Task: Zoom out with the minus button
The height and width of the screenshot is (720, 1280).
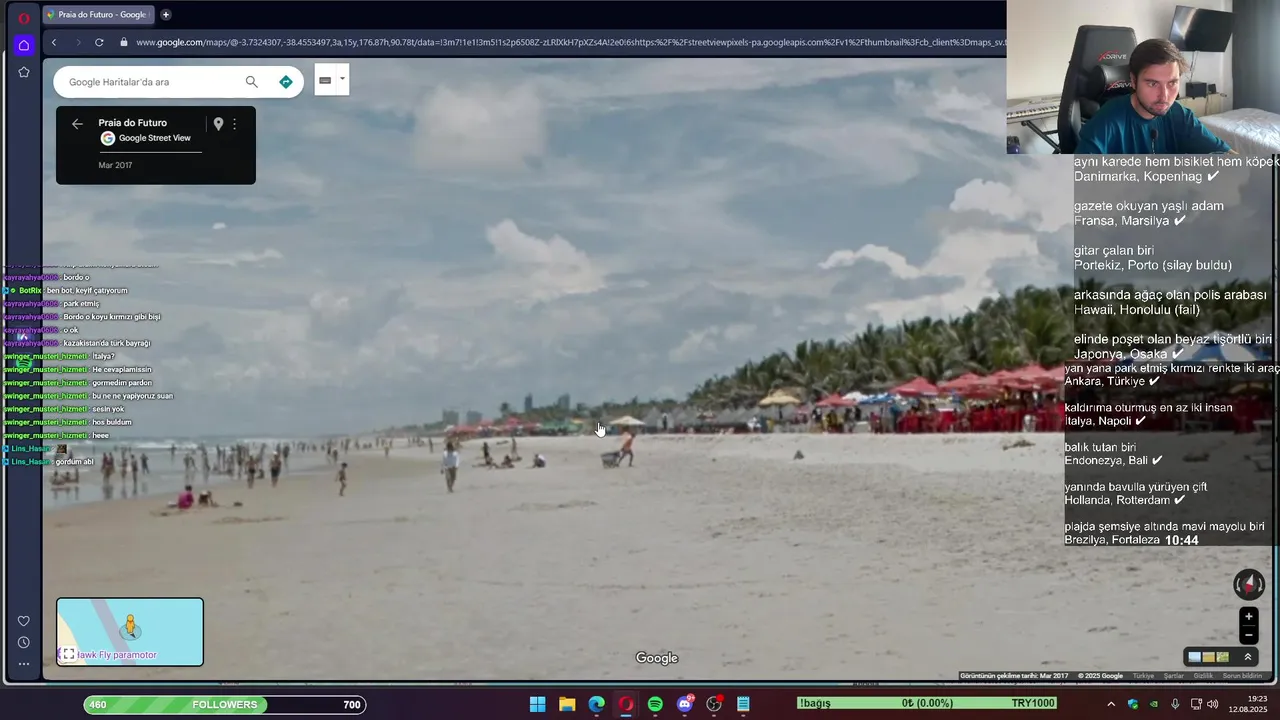Action: coord(1248,635)
